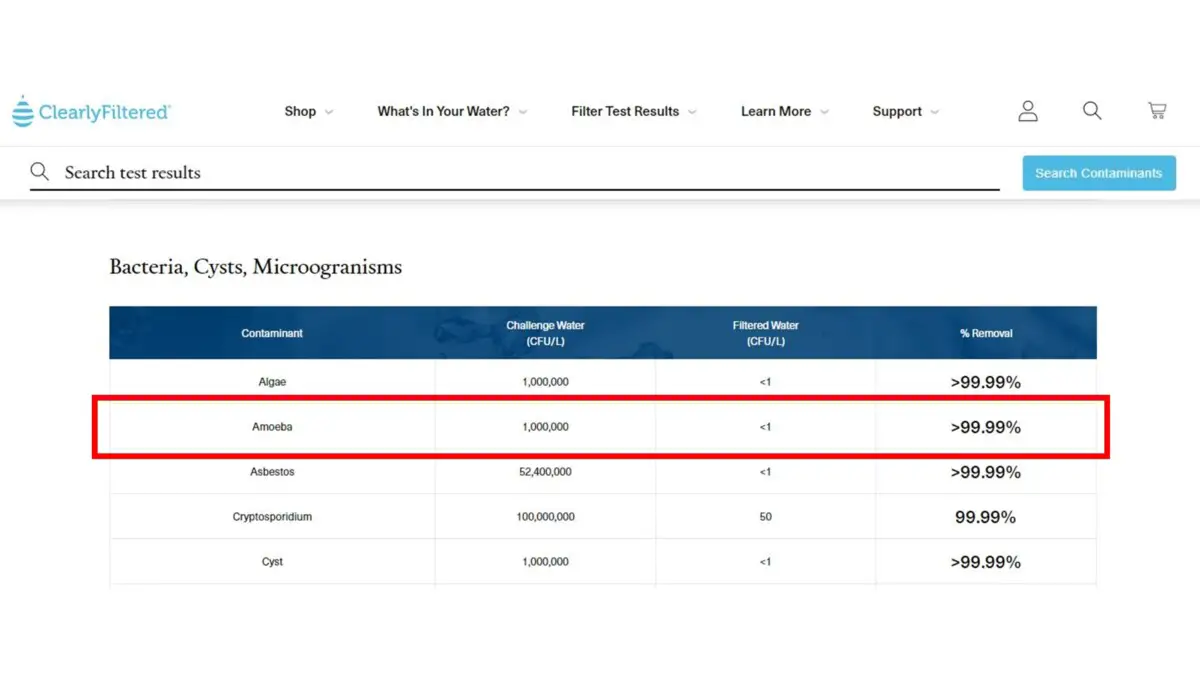Expand the Shop dropdown chevron
Screen dimensions: 1200x675
[x=329, y=112]
